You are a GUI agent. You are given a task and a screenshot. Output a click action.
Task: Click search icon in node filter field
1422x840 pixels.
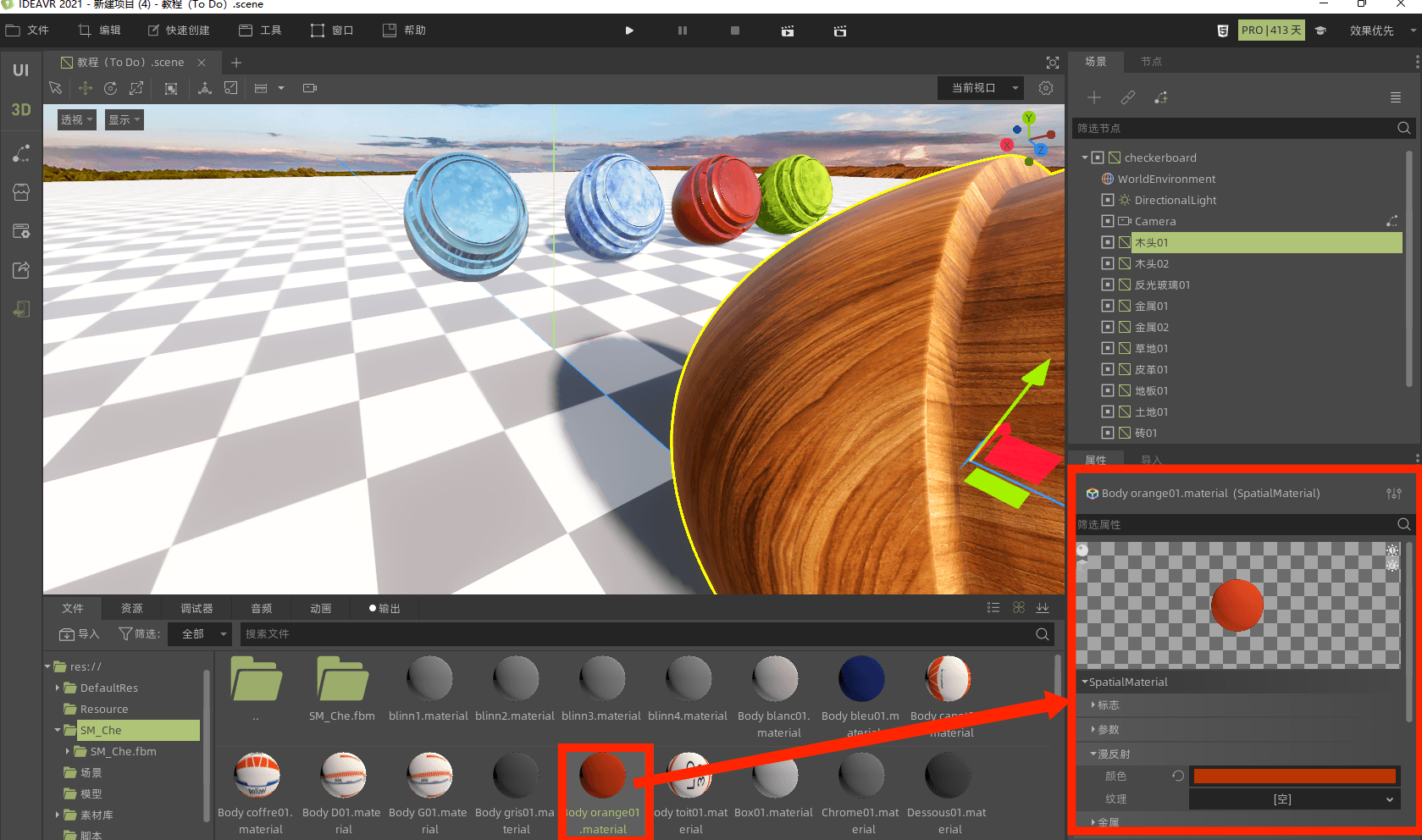click(1403, 128)
